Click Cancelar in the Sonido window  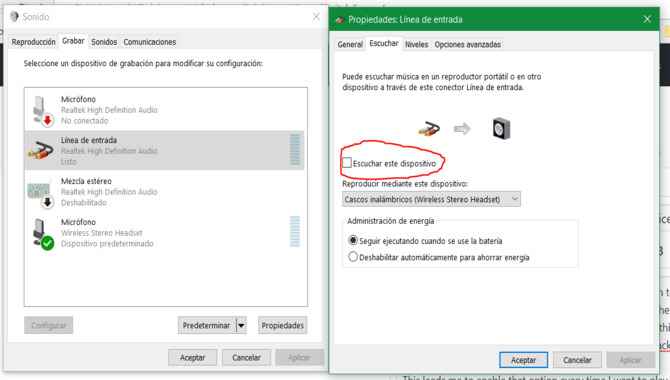(246, 357)
